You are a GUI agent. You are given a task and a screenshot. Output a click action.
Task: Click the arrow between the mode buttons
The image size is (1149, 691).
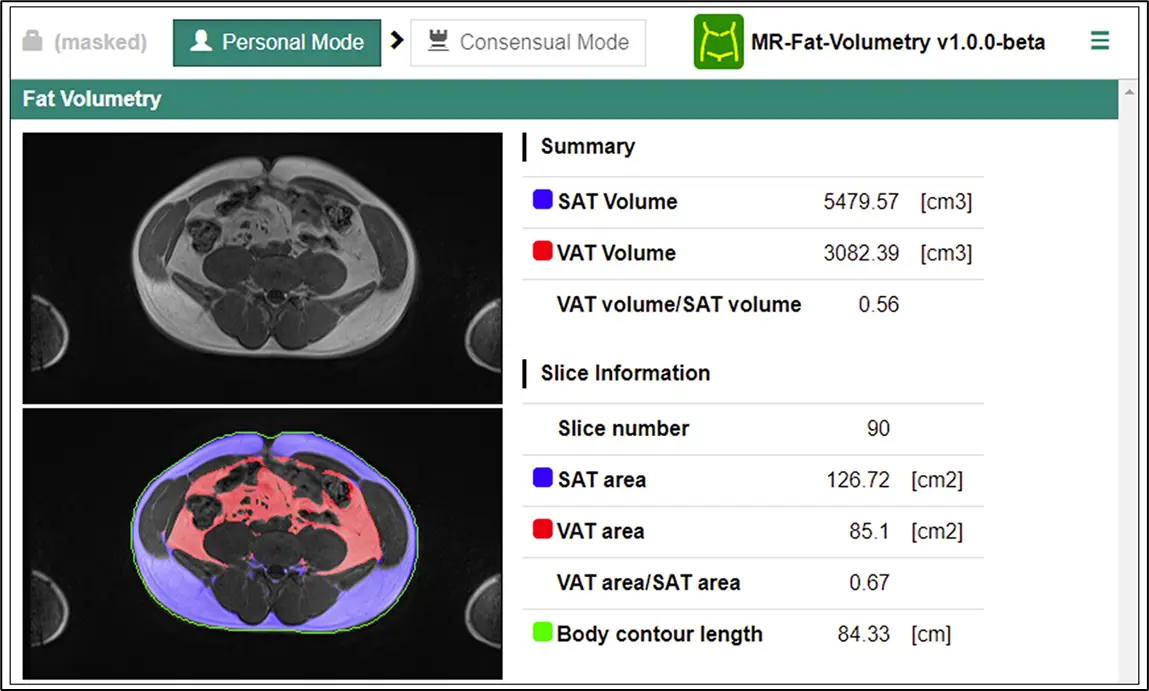[x=397, y=41]
